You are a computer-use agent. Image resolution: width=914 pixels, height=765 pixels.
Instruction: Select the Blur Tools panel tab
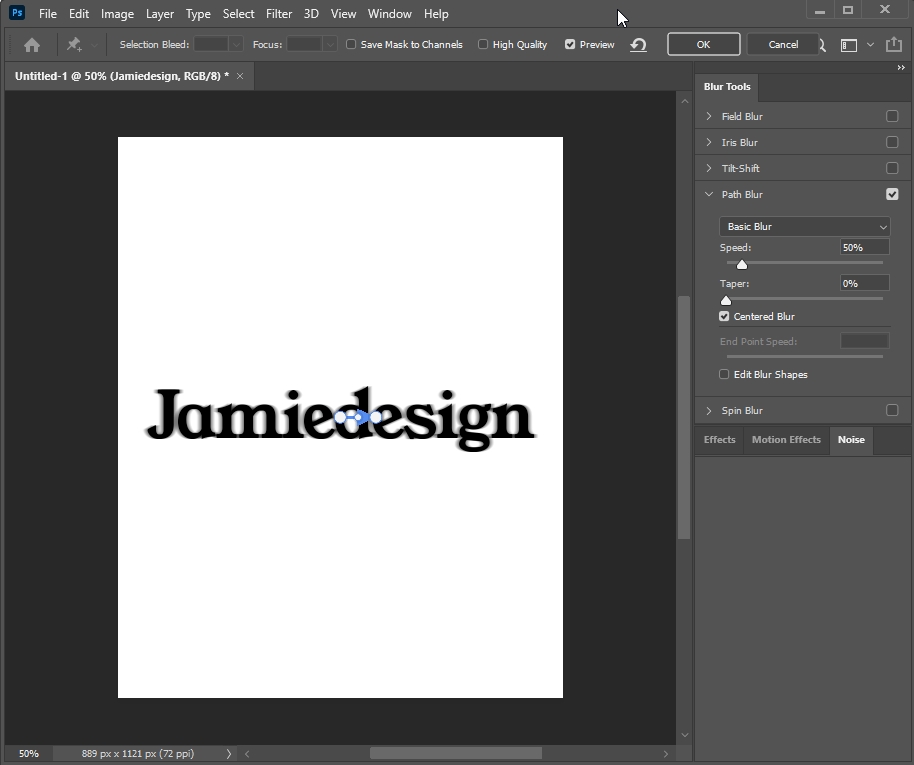pos(727,87)
